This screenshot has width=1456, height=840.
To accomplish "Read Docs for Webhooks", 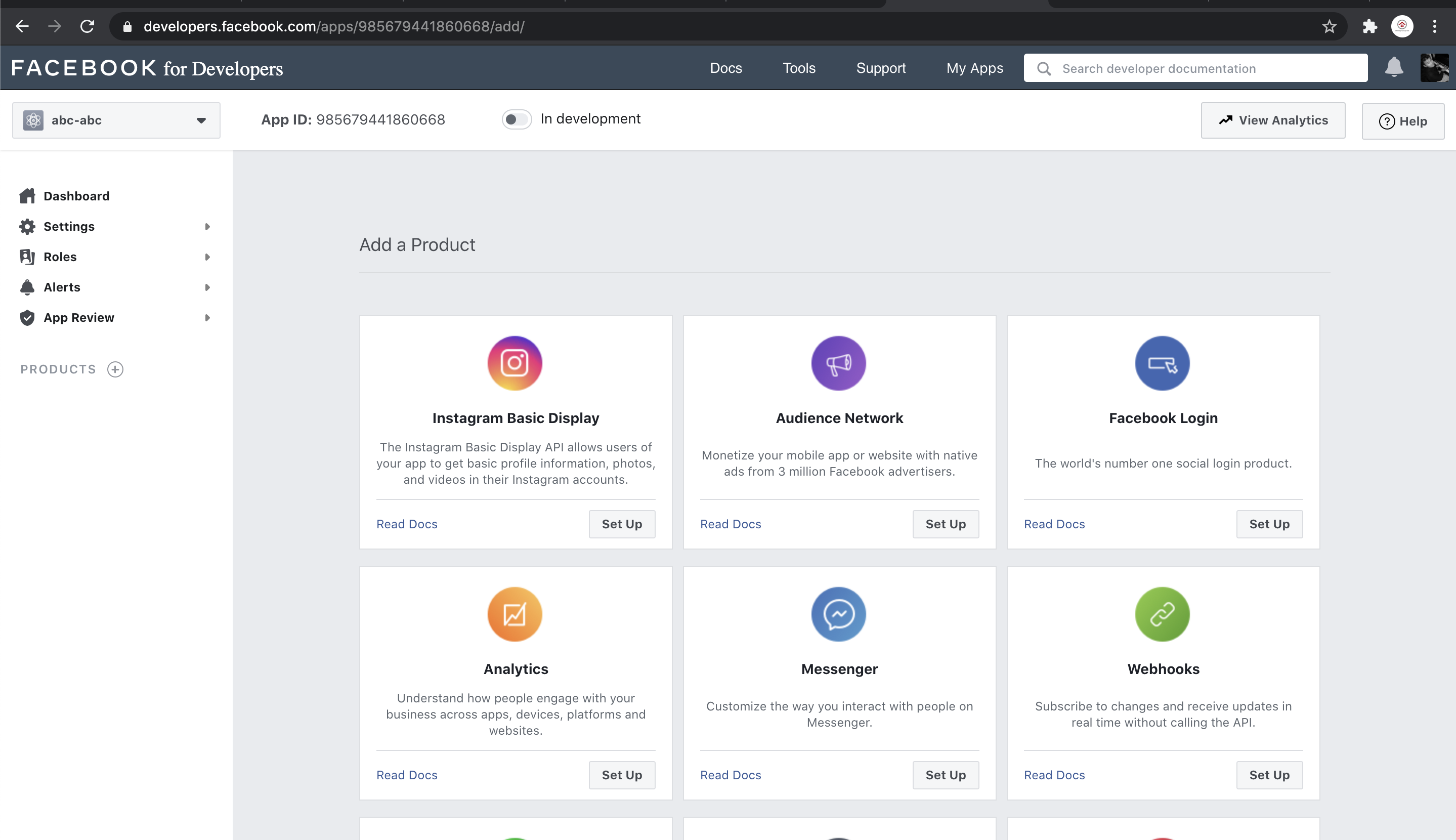I will pyautogui.click(x=1054, y=775).
